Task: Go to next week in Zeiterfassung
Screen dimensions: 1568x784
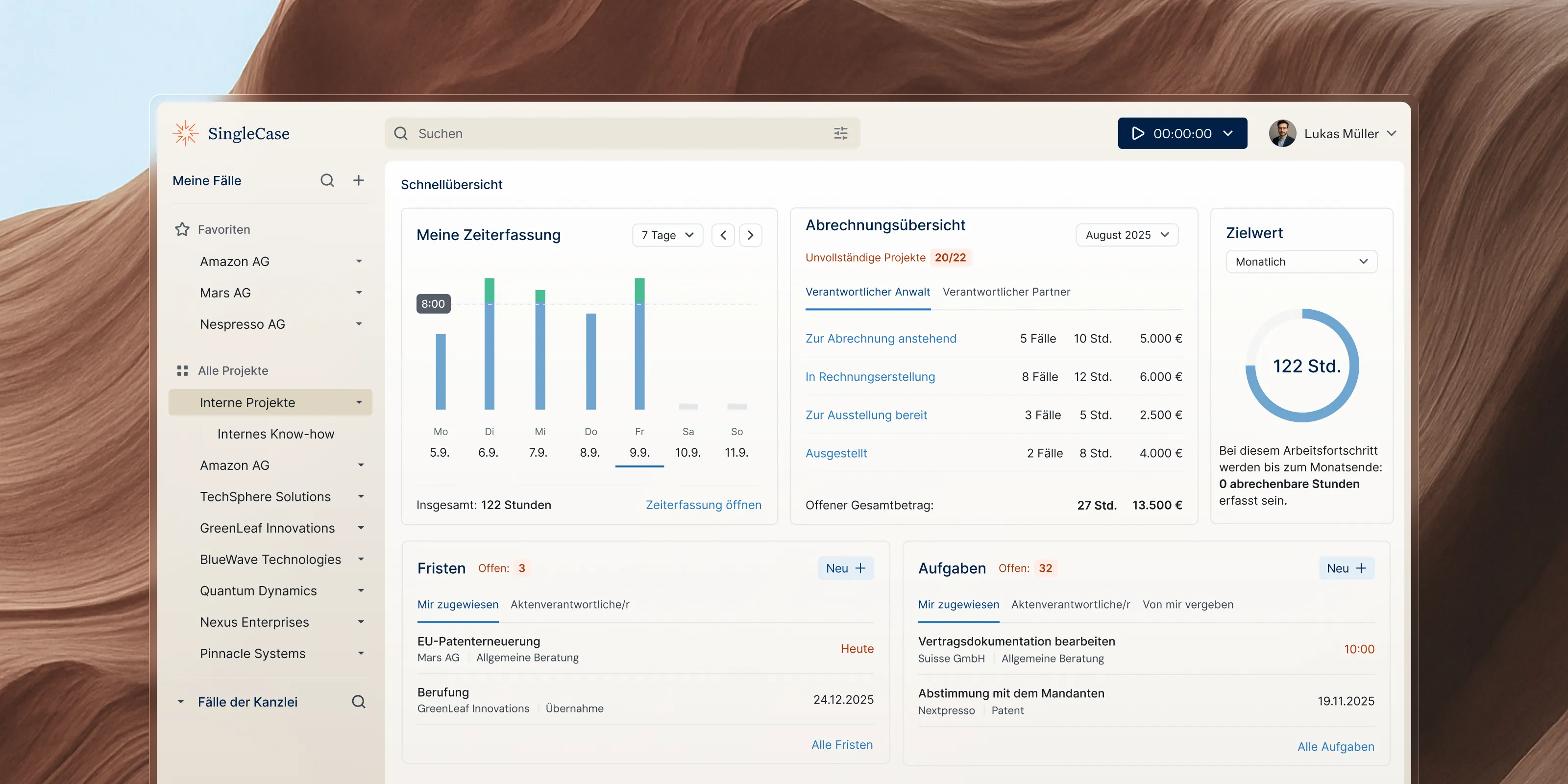Action: click(751, 235)
